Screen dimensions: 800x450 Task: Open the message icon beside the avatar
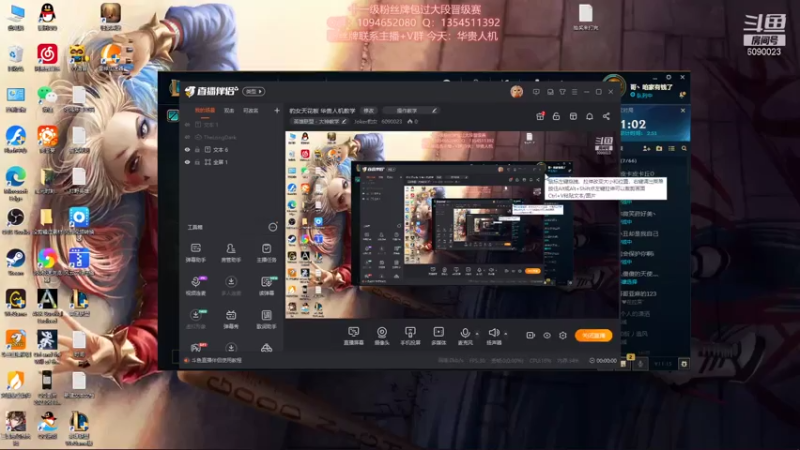point(536,92)
